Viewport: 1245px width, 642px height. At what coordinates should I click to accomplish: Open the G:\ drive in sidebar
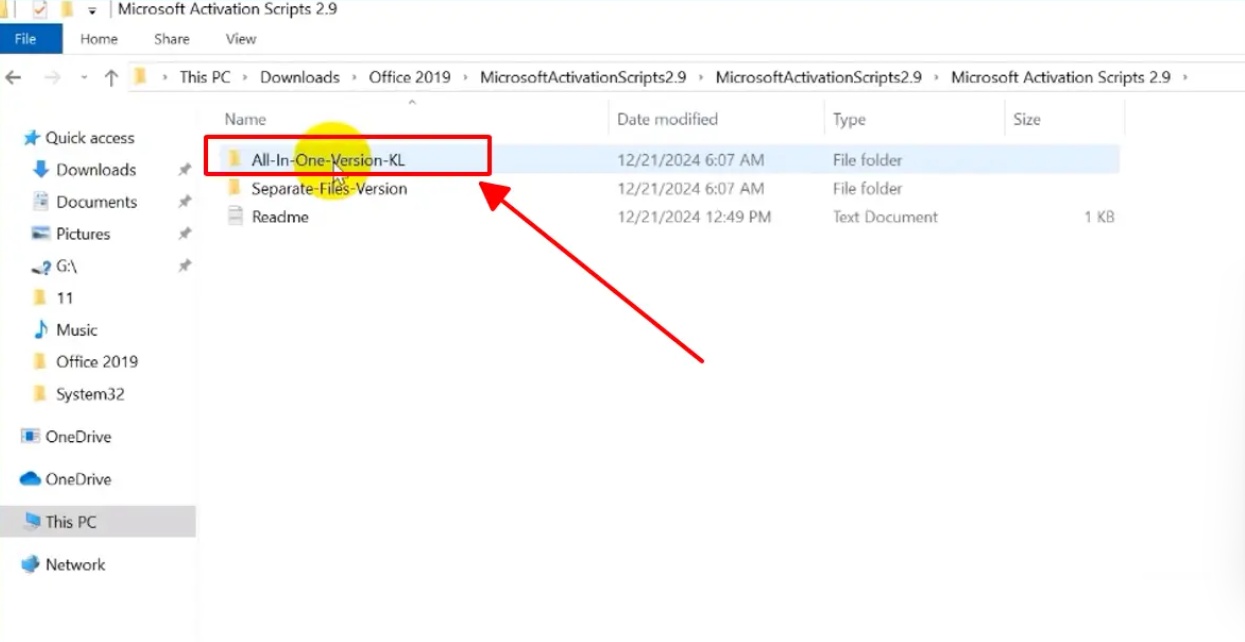click(66, 266)
